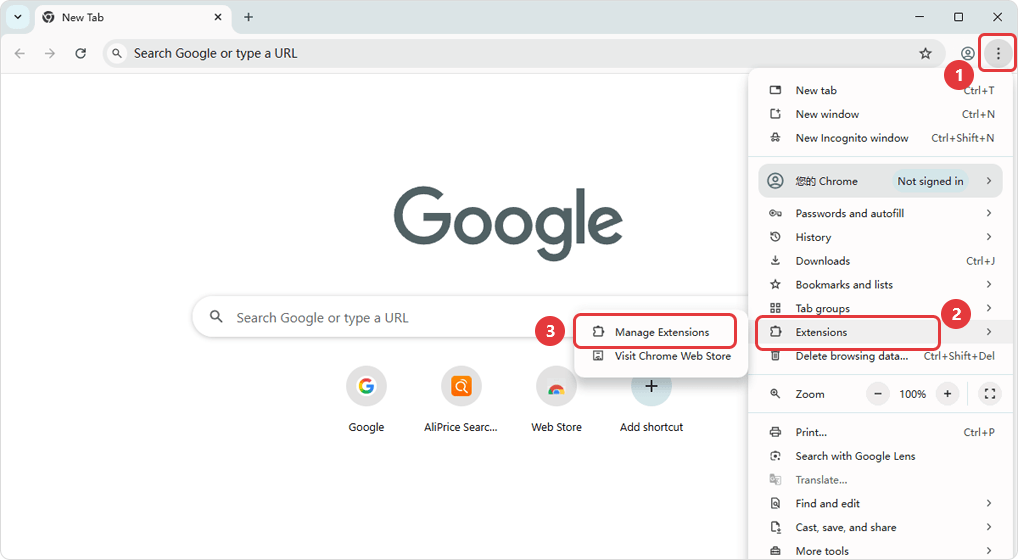Image resolution: width=1018 pixels, height=560 pixels.
Task: Decrease zoom level with minus button
Action: pos(878,394)
